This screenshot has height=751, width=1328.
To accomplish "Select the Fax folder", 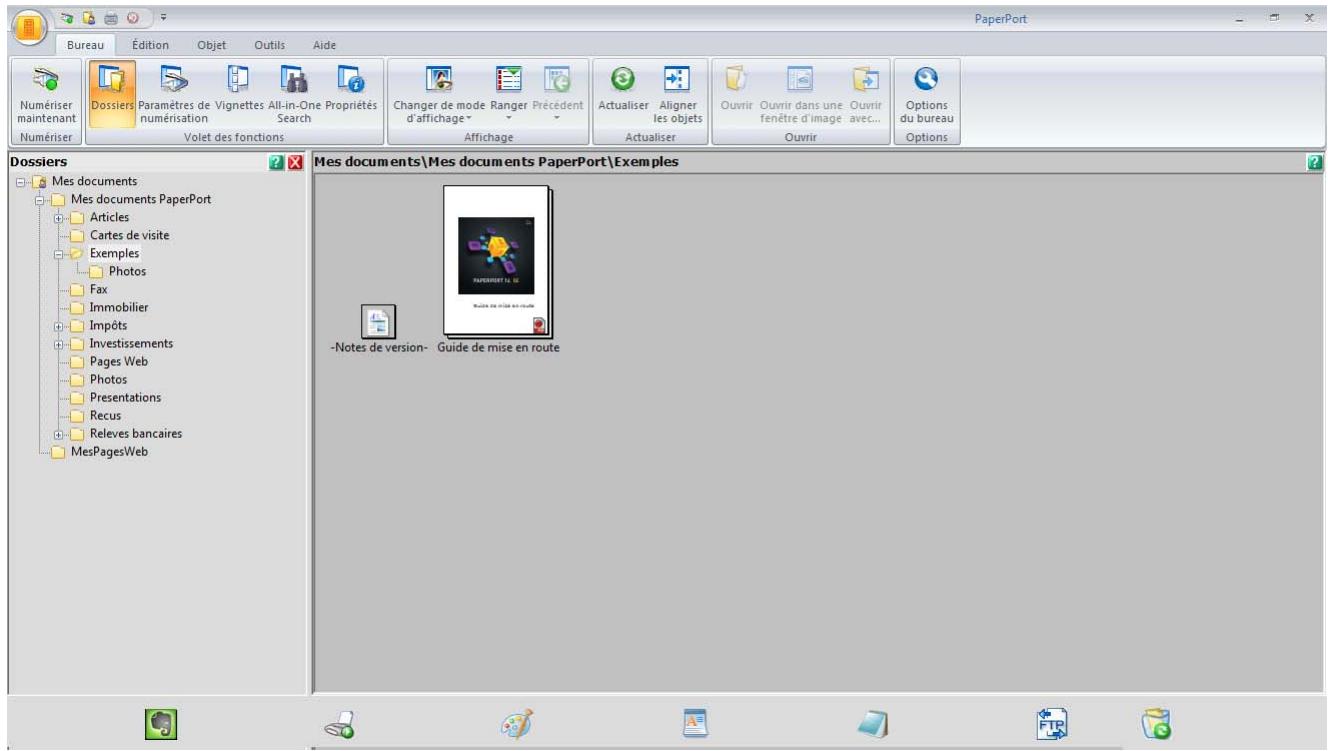I will pyautogui.click(x=98, y=289).
